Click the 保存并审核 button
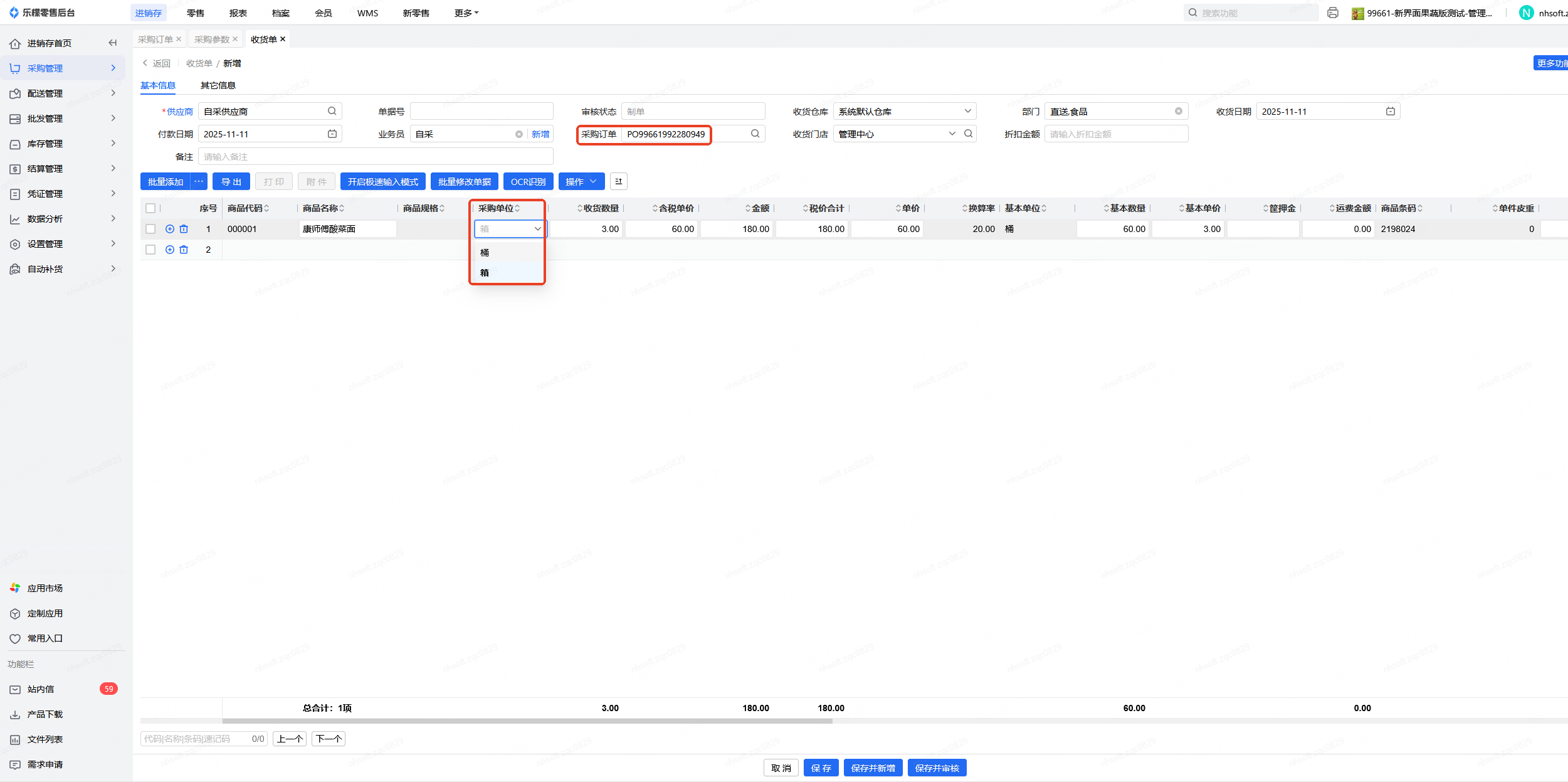Viewport: 1568px width, 782px height. [x=937, y=768]
